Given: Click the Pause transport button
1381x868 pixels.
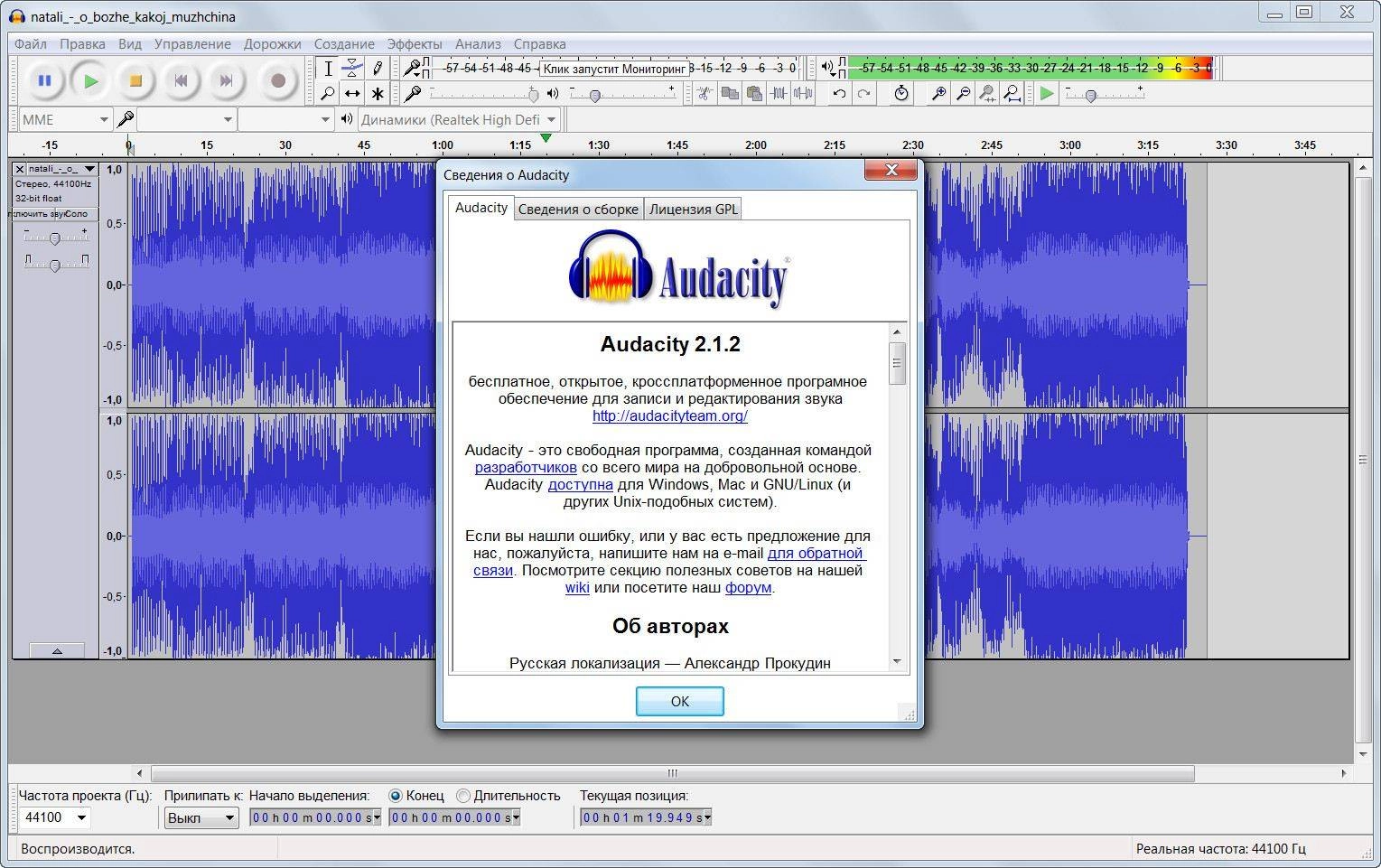Looking at the screenshot, I should tap(43, 80).
